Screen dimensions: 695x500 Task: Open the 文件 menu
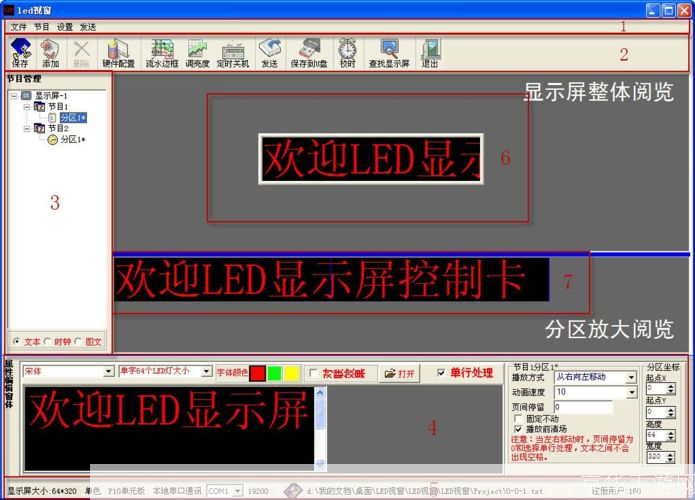[x=19, y=27]
